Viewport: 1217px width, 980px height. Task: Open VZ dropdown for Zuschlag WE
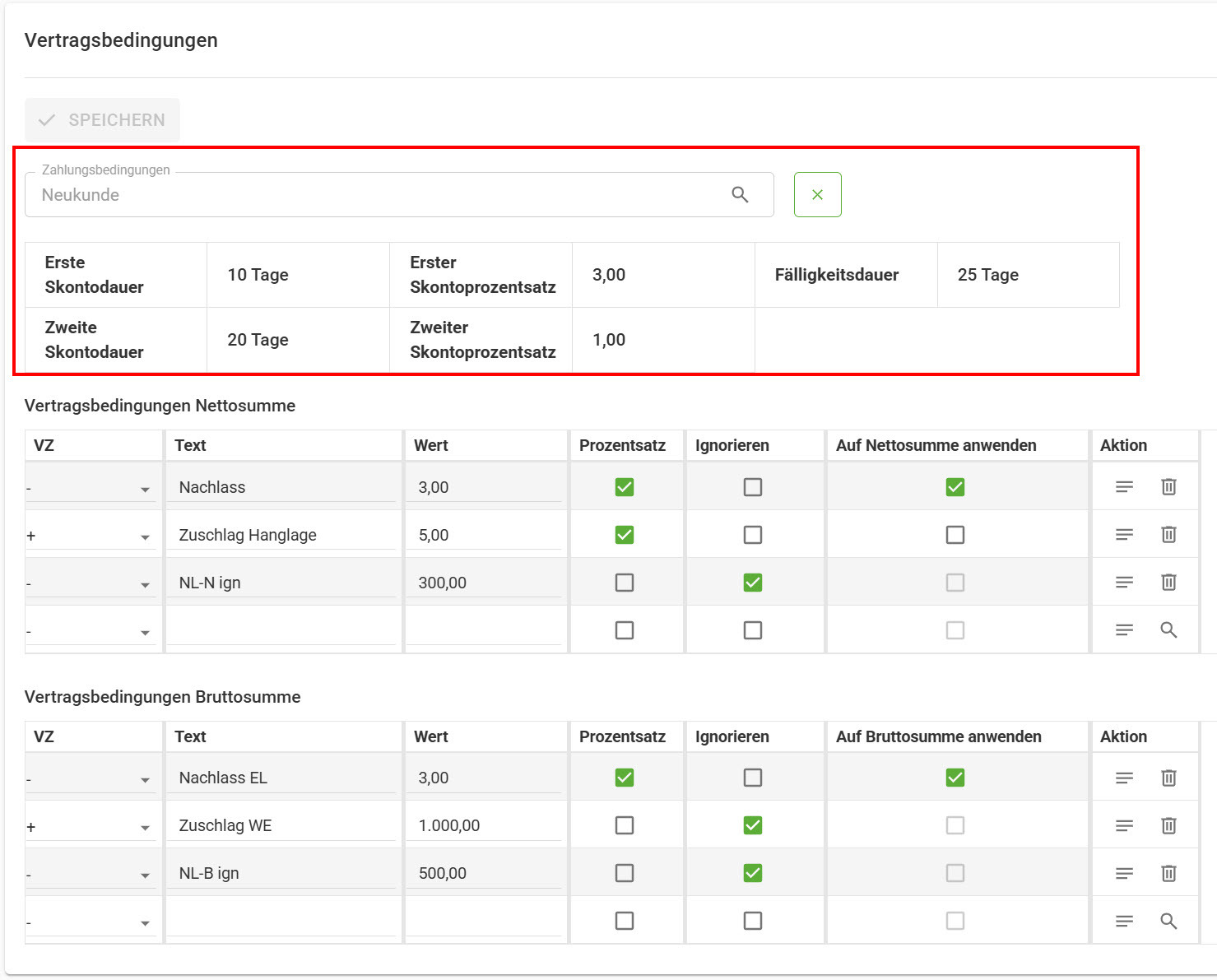click(91, 827)
